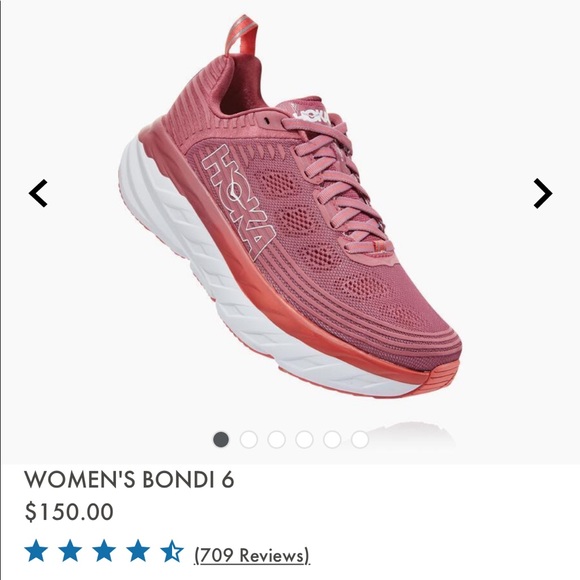Click the second blue rating star
Screen dimensions: 580x580
70,550
